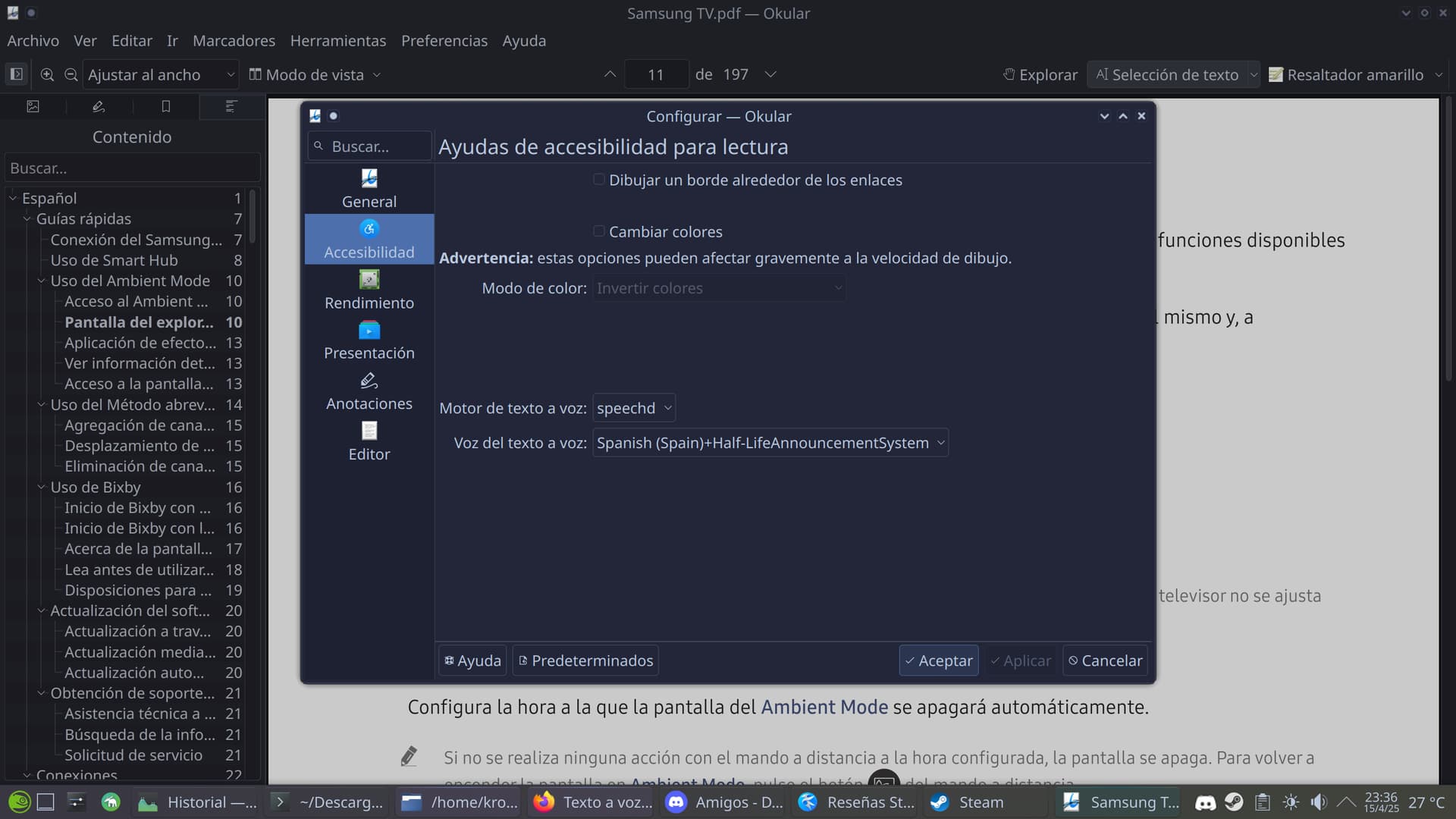Open the Motor de texto a voz dropdown

point(633,408)
